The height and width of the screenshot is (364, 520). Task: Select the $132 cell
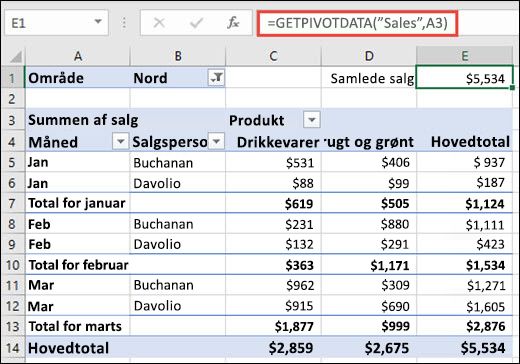(273, 244)
